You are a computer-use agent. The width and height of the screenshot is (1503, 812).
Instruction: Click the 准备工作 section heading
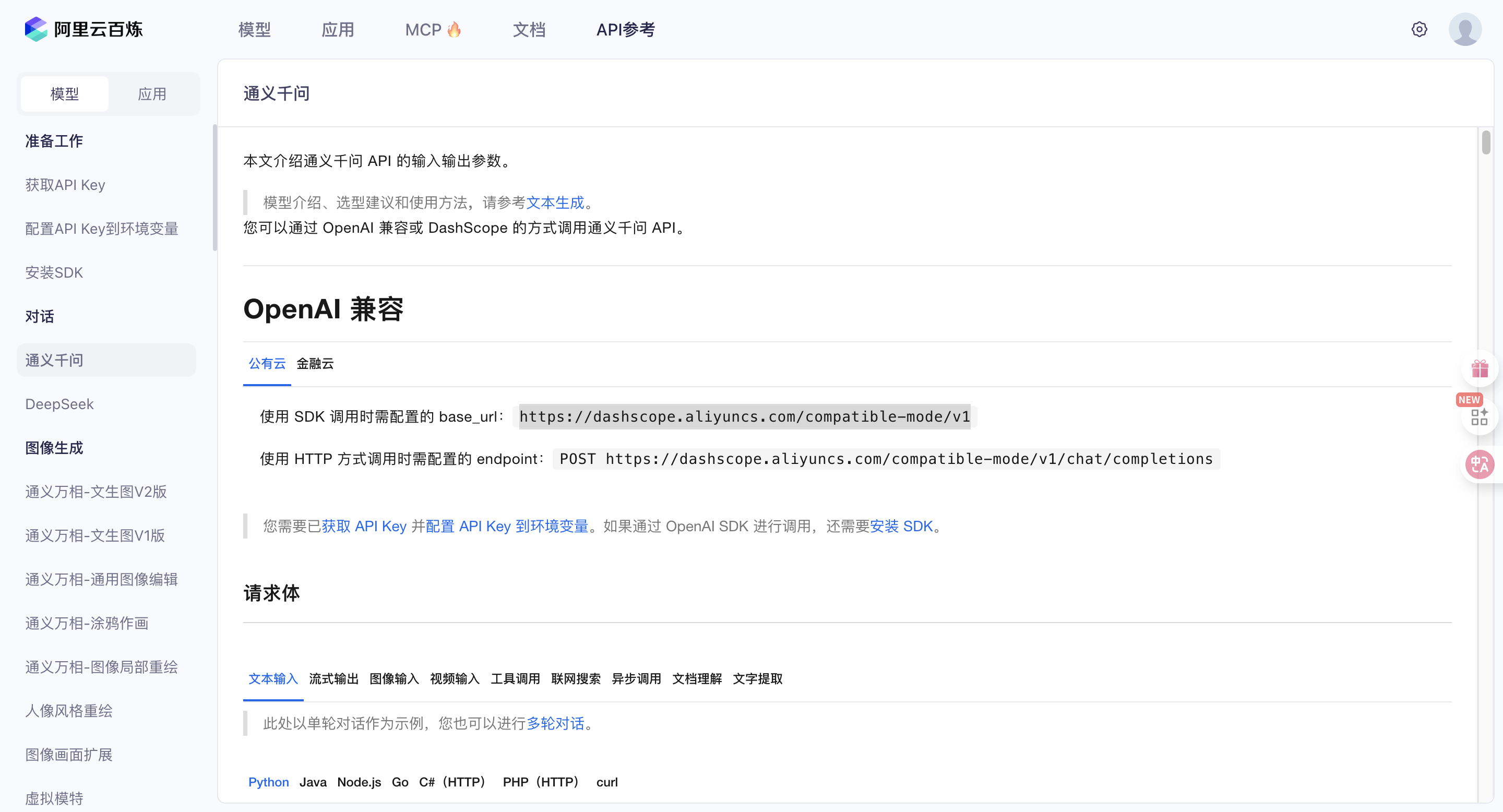pos(54,141)
